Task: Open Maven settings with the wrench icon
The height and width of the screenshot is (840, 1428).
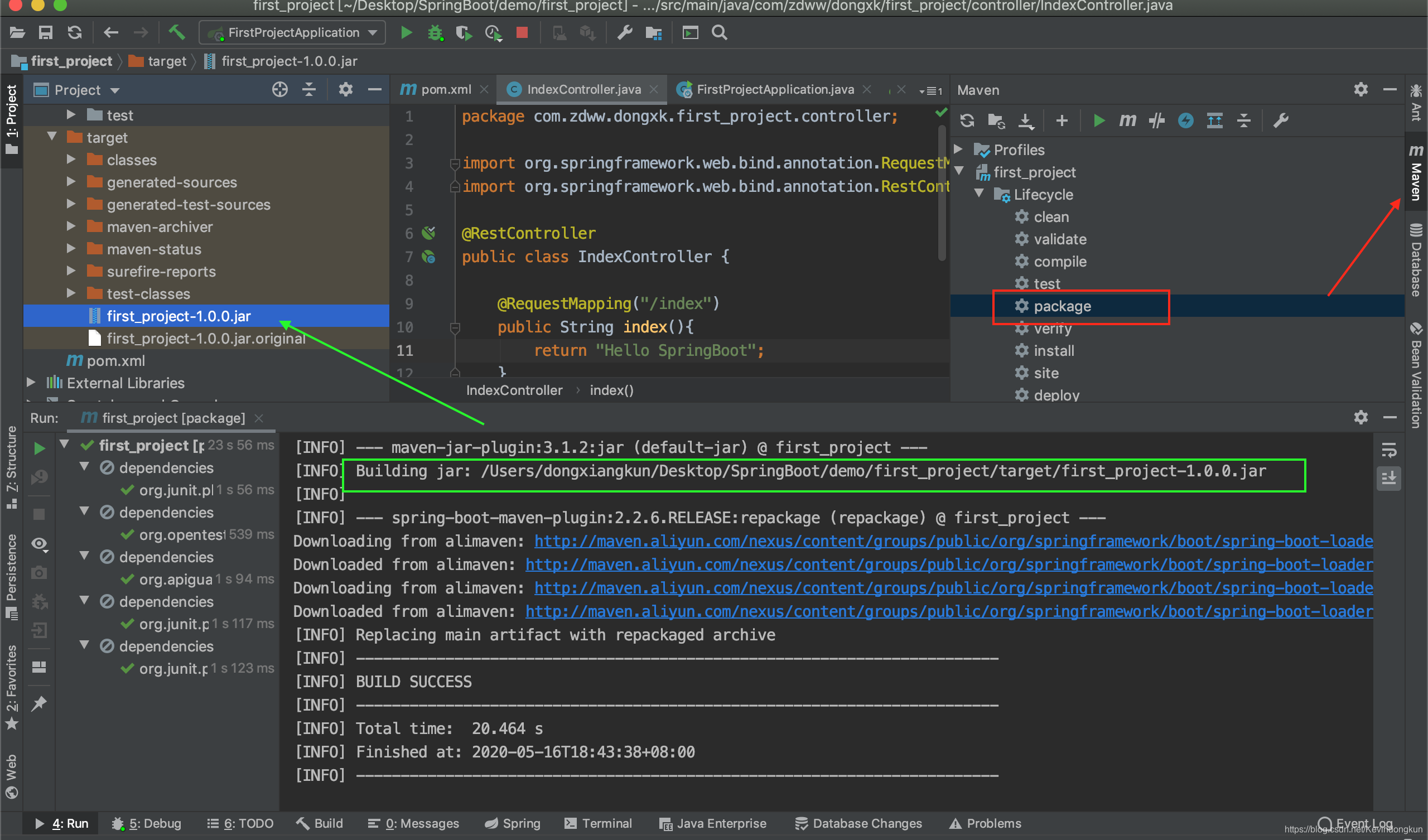Action: click(1281, 120)
